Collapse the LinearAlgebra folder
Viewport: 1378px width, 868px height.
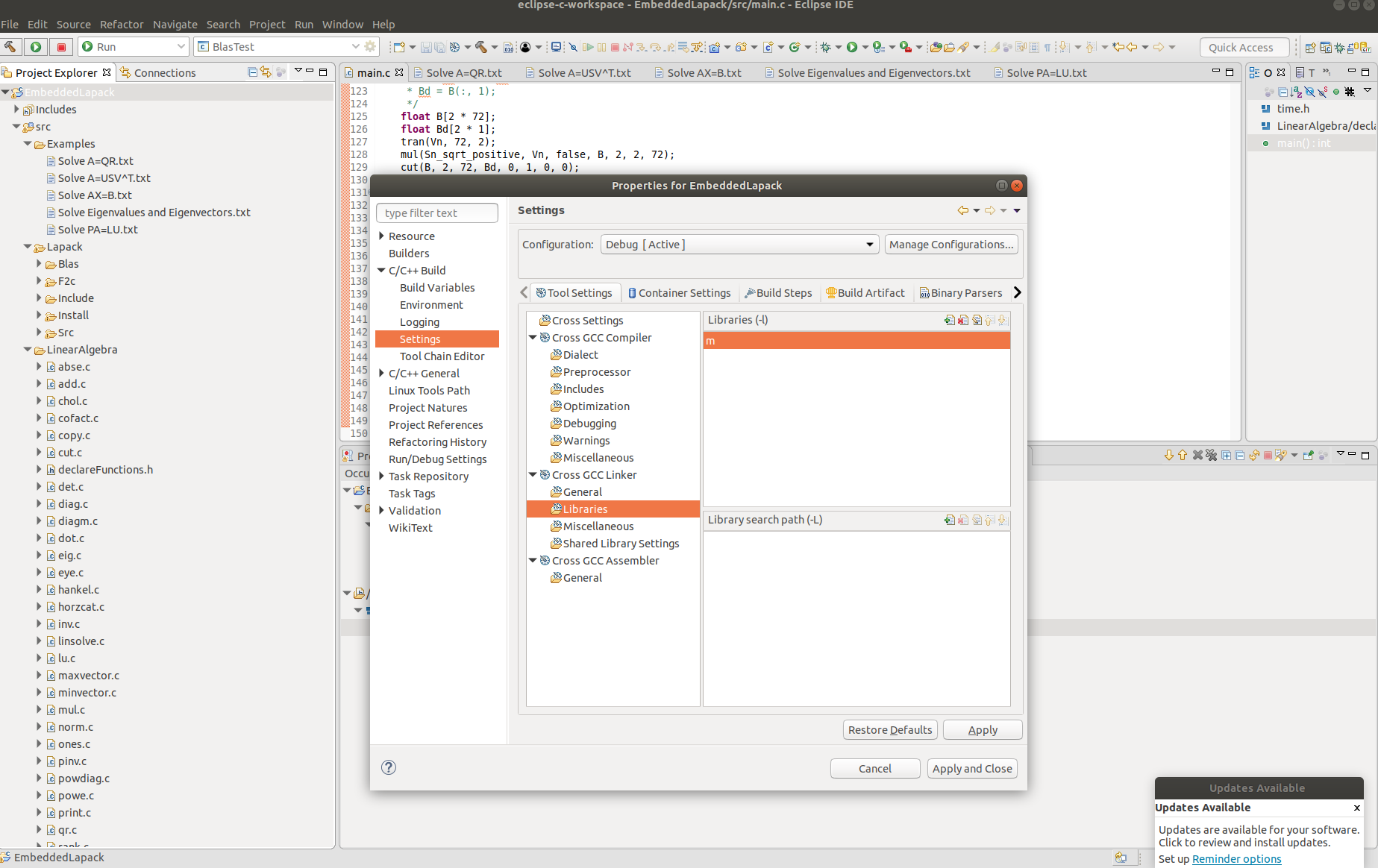[x=28, y=349]
